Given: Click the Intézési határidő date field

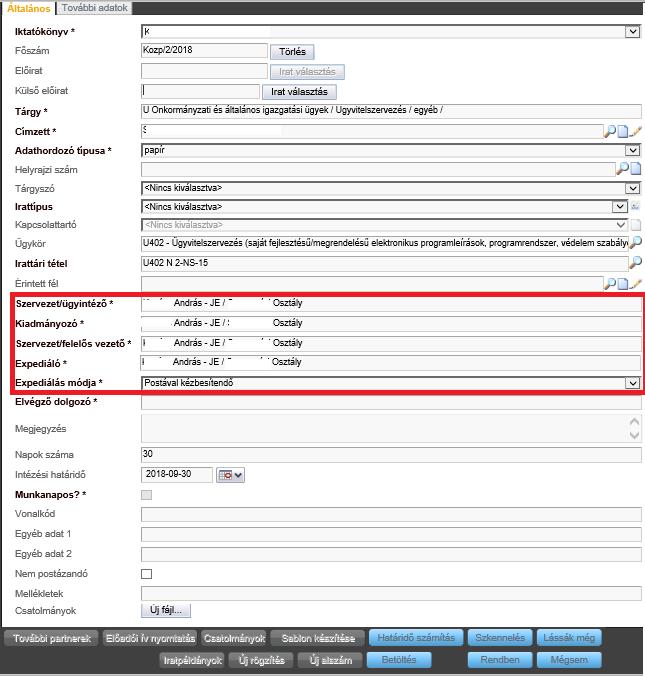Looking at the screenshot, I should (177, 475).
